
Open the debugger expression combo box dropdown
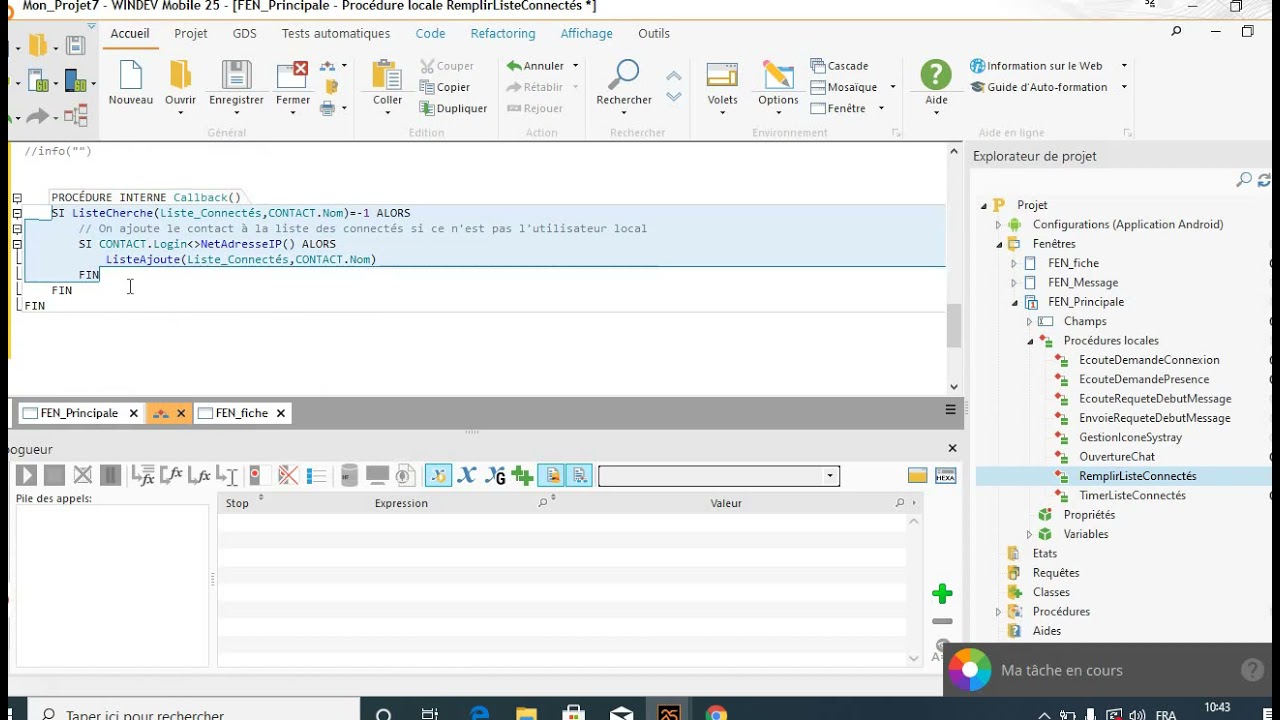pos(830,476)
